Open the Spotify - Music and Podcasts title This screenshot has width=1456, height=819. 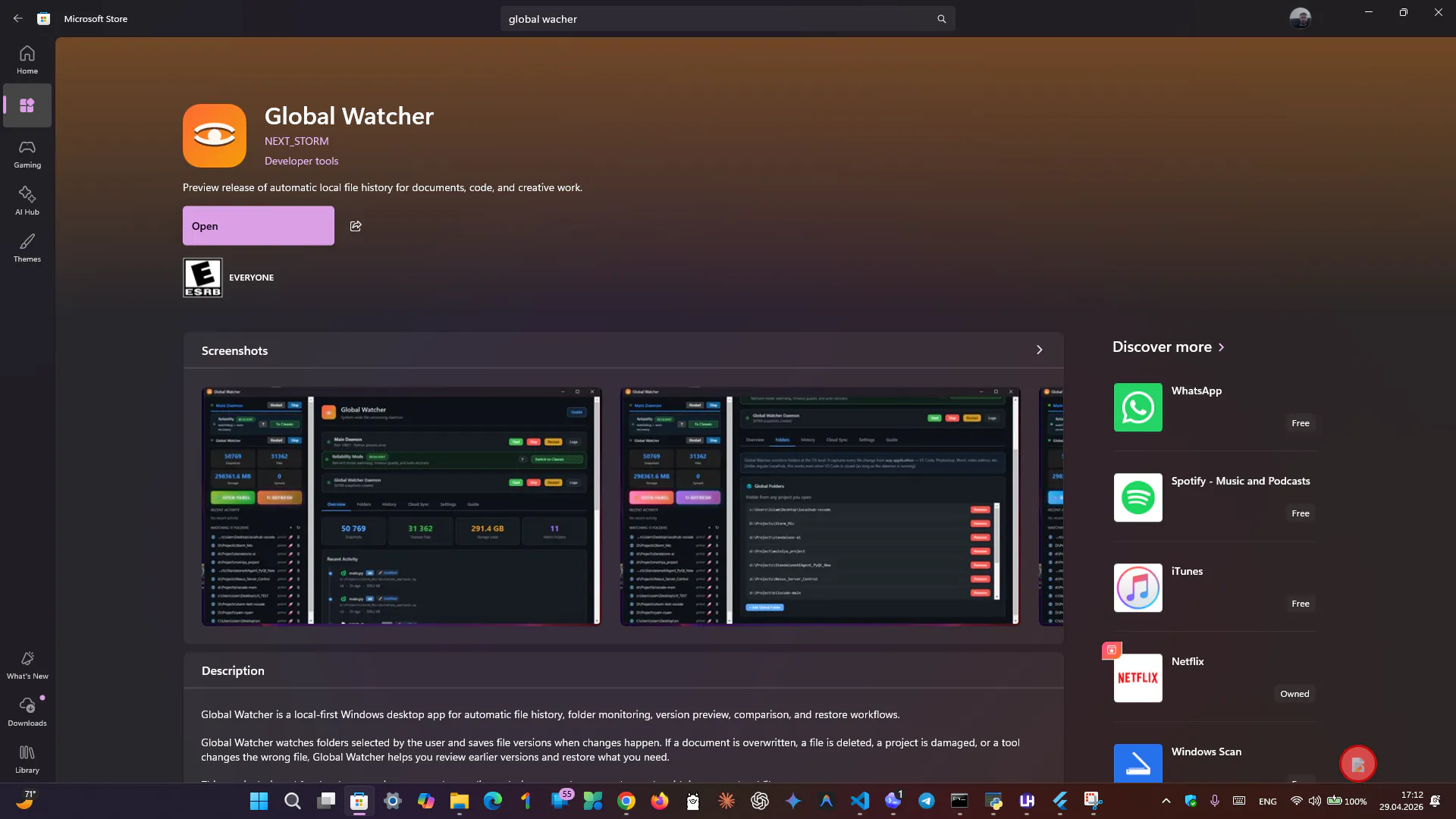[x=1241, y=481]
